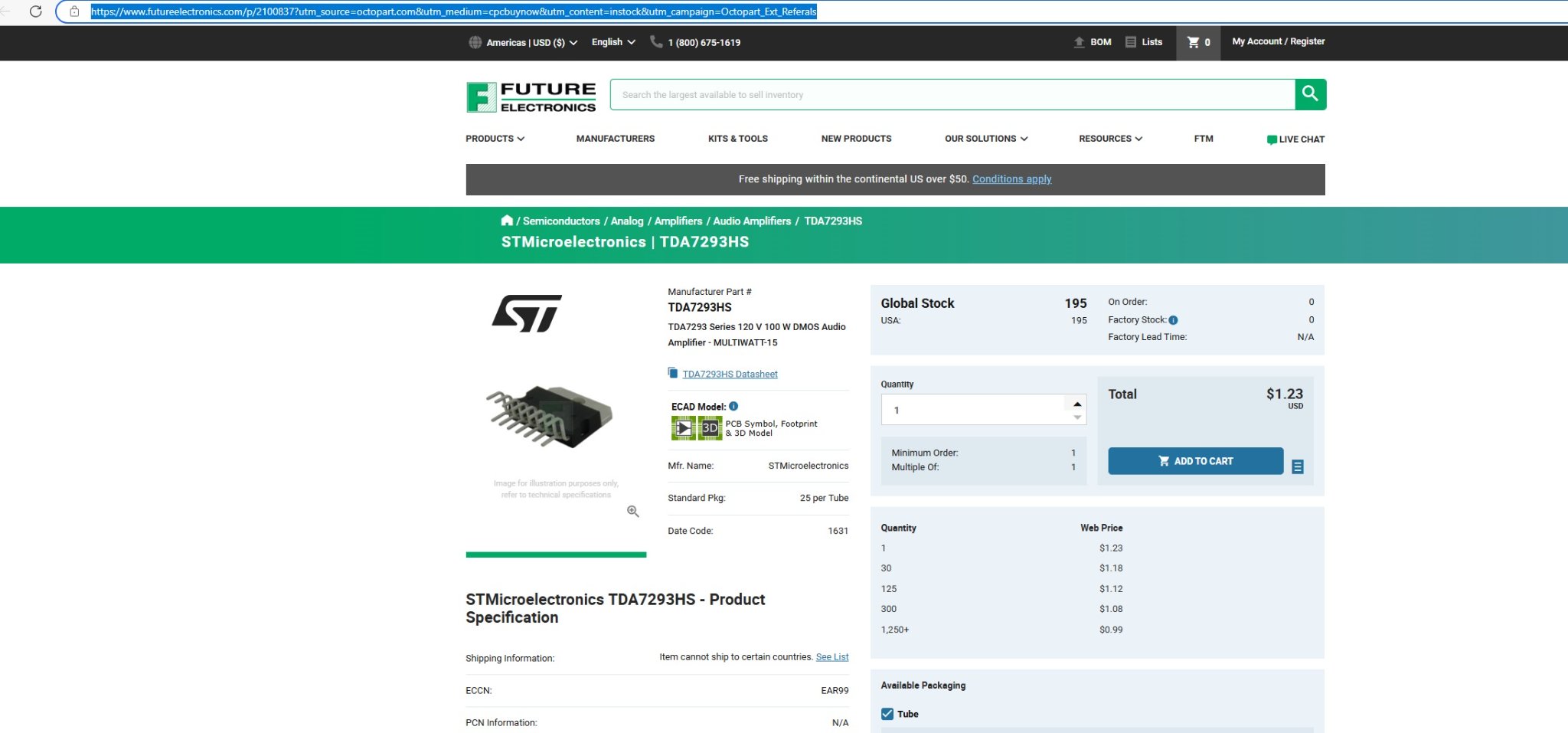This screenshot has width=1568, height=733.
Task: Click Add to Cart button
Action: tap(1195, 461)
